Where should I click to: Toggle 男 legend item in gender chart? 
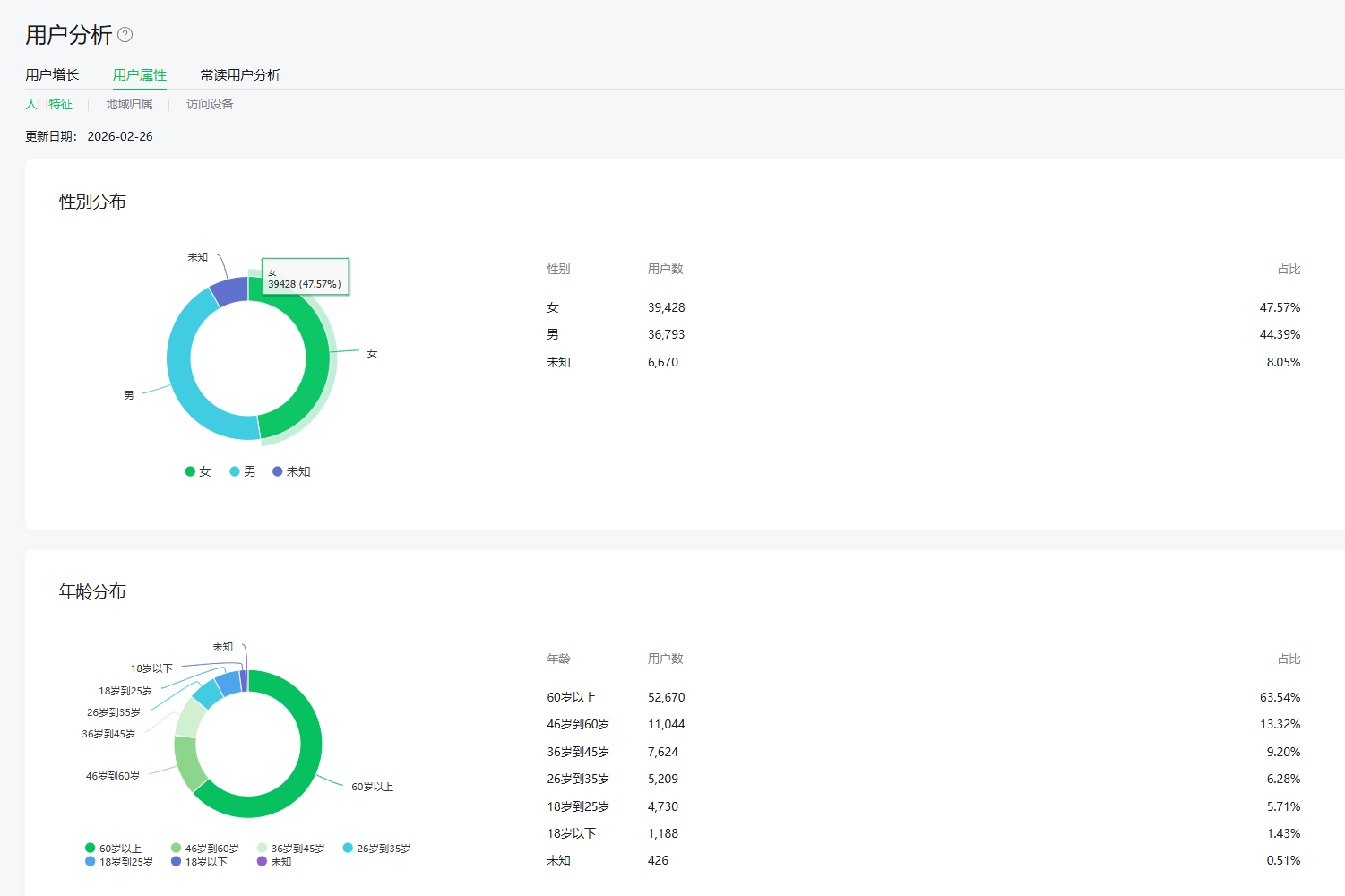[243, 471]
